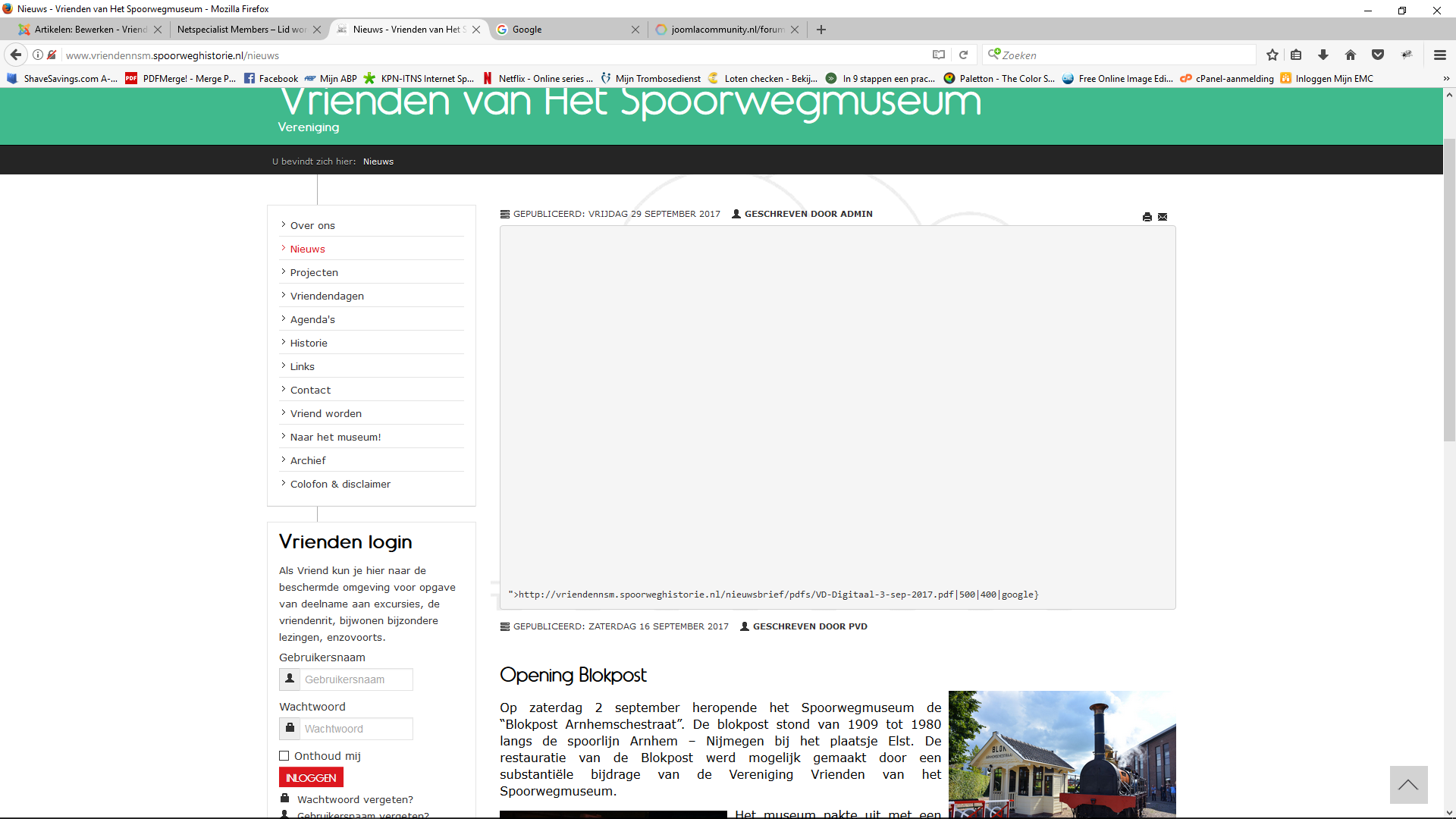The height and width of the screenshot is (819, 1456).
Task: Click Nieuws in the breadcrumb bar
Action: tap(378, 162)
